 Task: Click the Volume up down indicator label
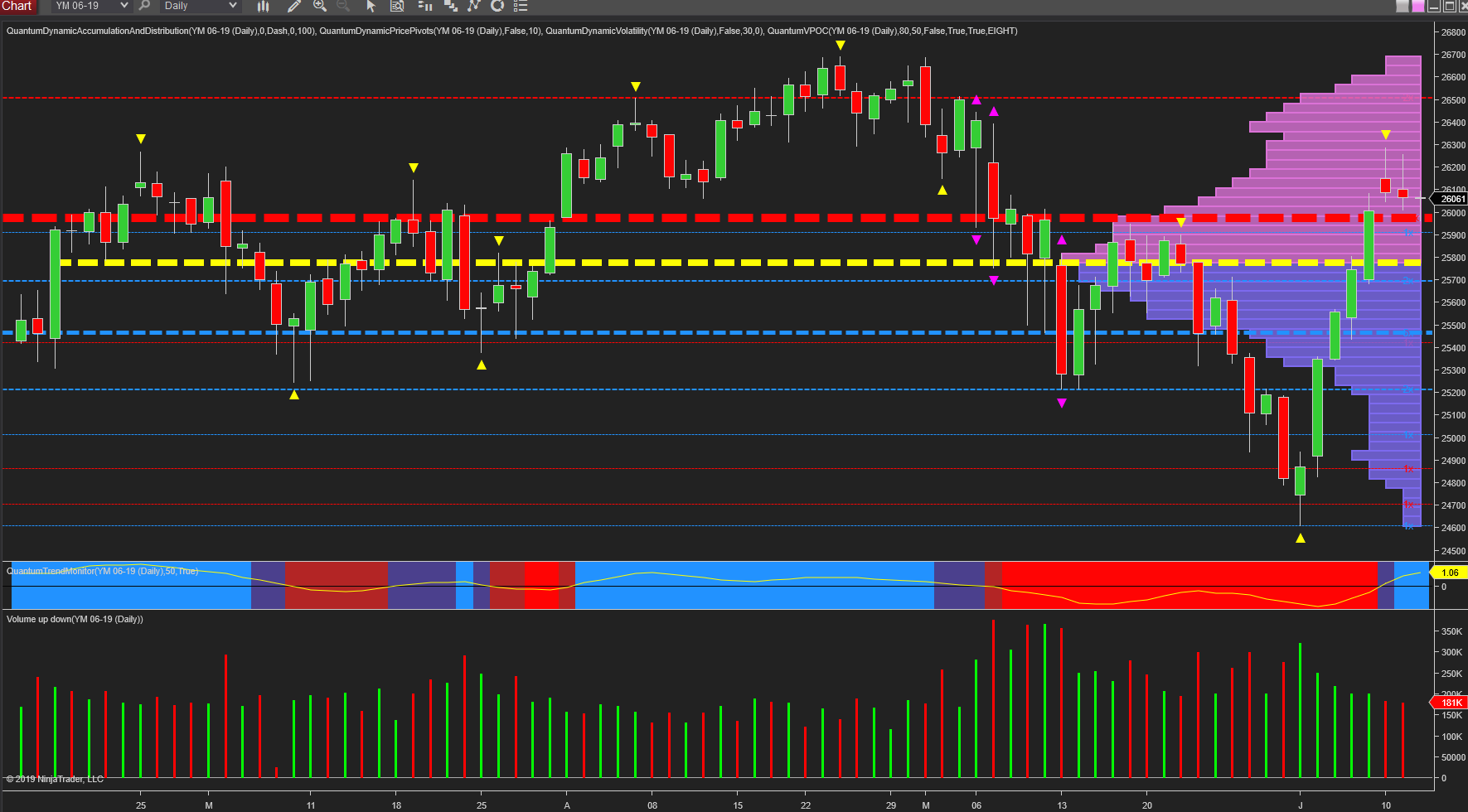(75, 619)
